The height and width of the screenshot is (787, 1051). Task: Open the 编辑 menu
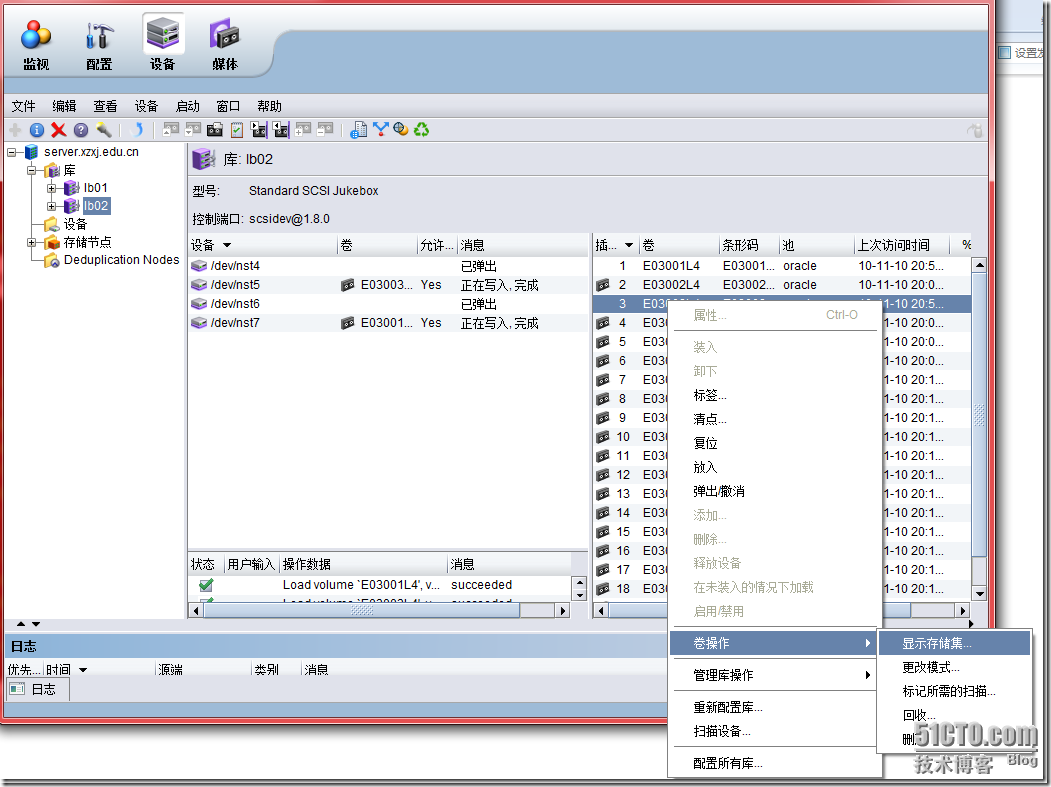64,106
